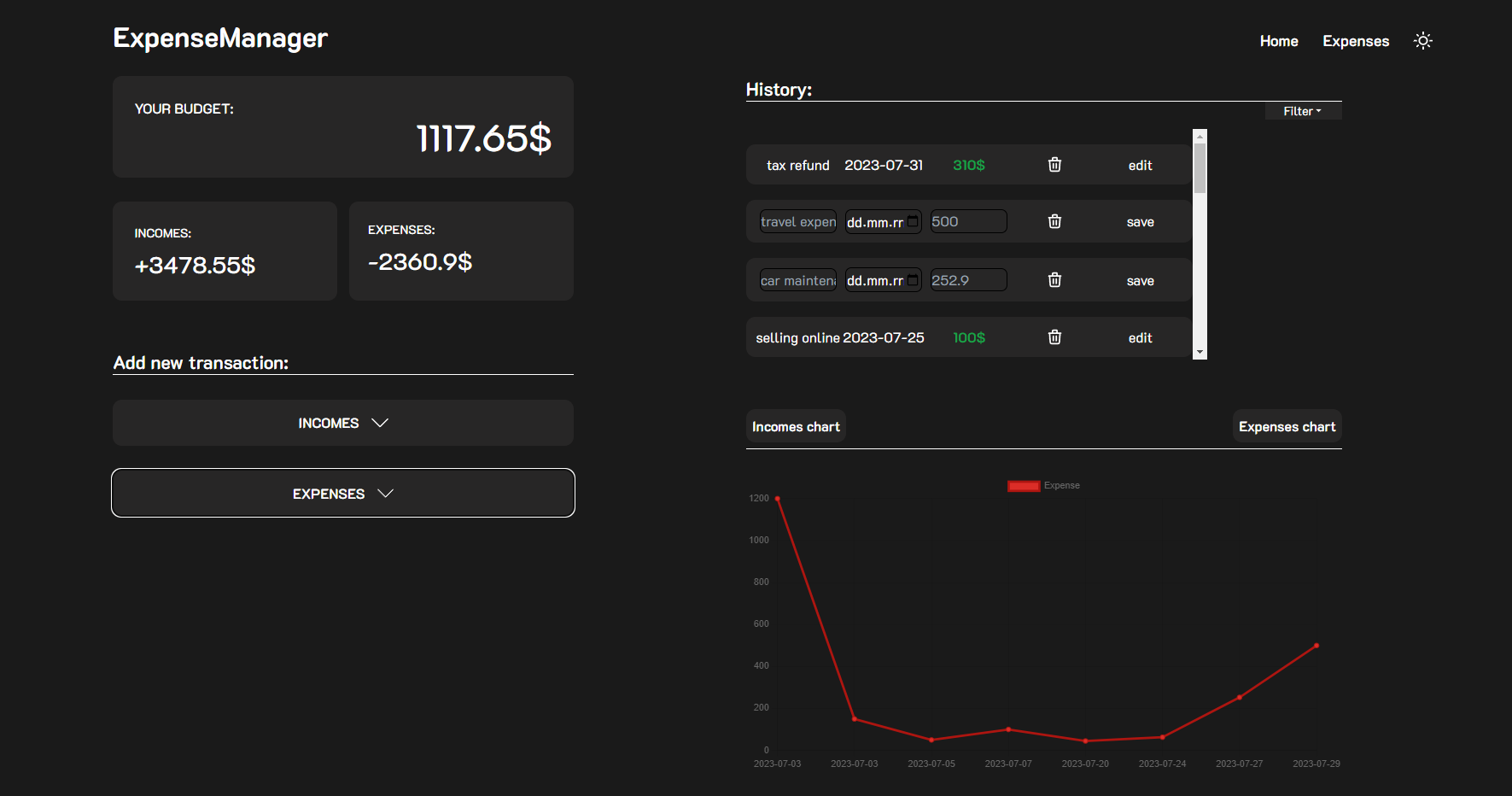This screenshot has width=1512, height=796.
Task: Delete the travel expenses transaction
Action: tap(1054, 221)
